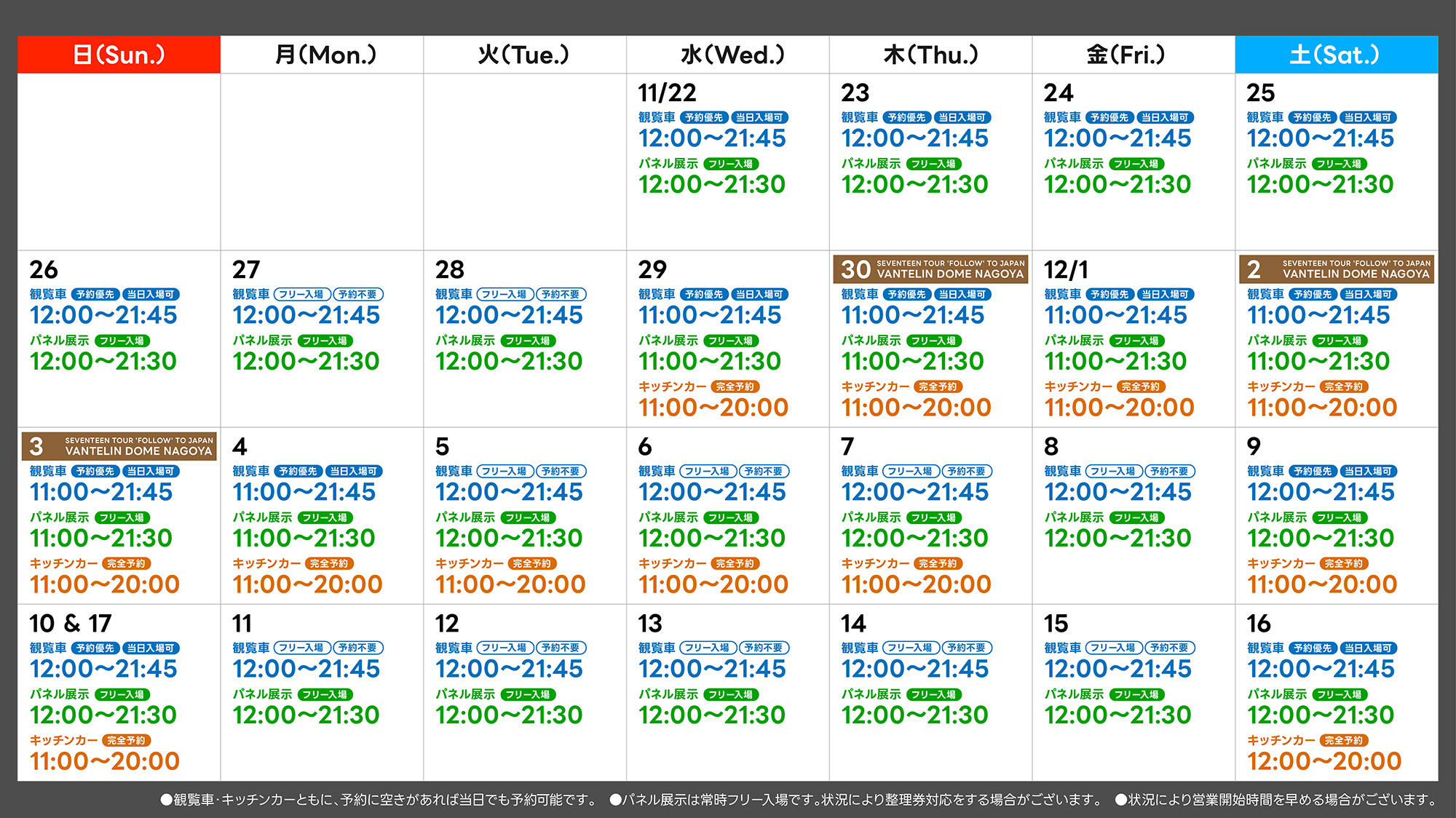Click the 予約優先 badge on 11/22

click(703, 117)
